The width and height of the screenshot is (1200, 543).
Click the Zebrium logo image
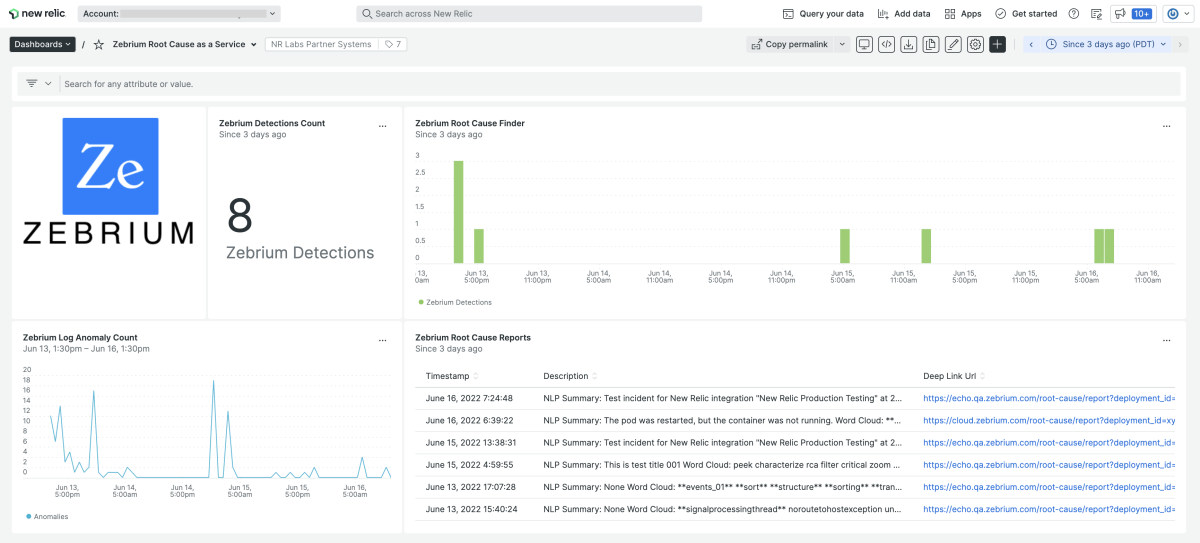point(109,182)
